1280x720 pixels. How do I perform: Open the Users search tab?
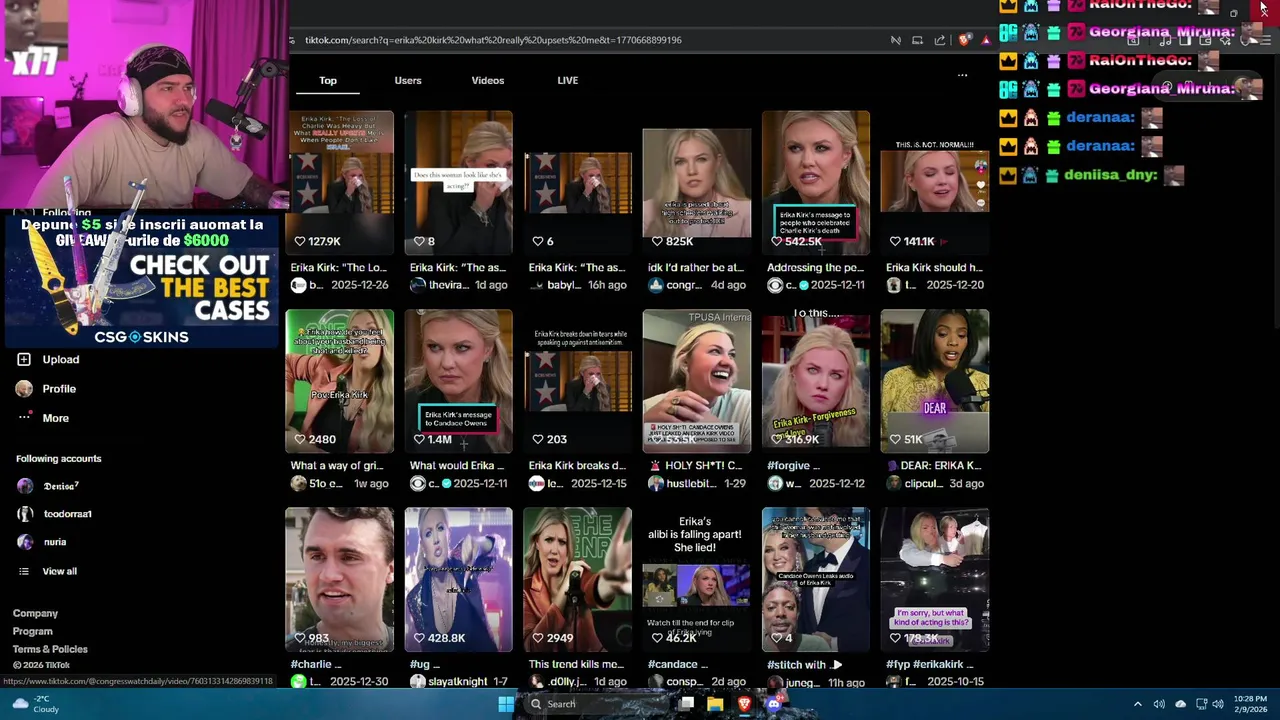click(x=408, y=80)
